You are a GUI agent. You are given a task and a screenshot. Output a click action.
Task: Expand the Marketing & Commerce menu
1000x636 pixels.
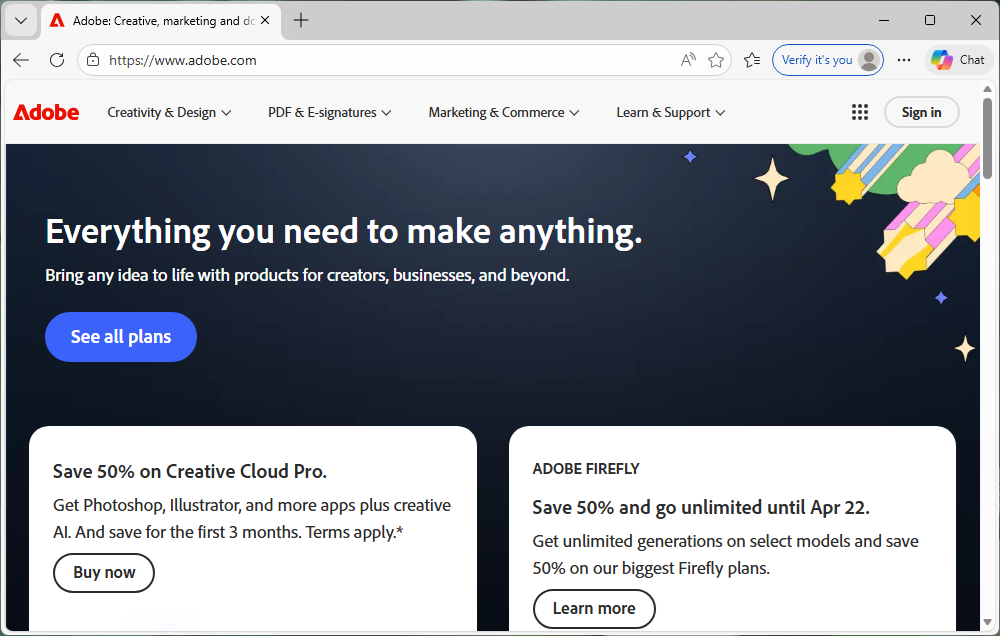[503, 112]
